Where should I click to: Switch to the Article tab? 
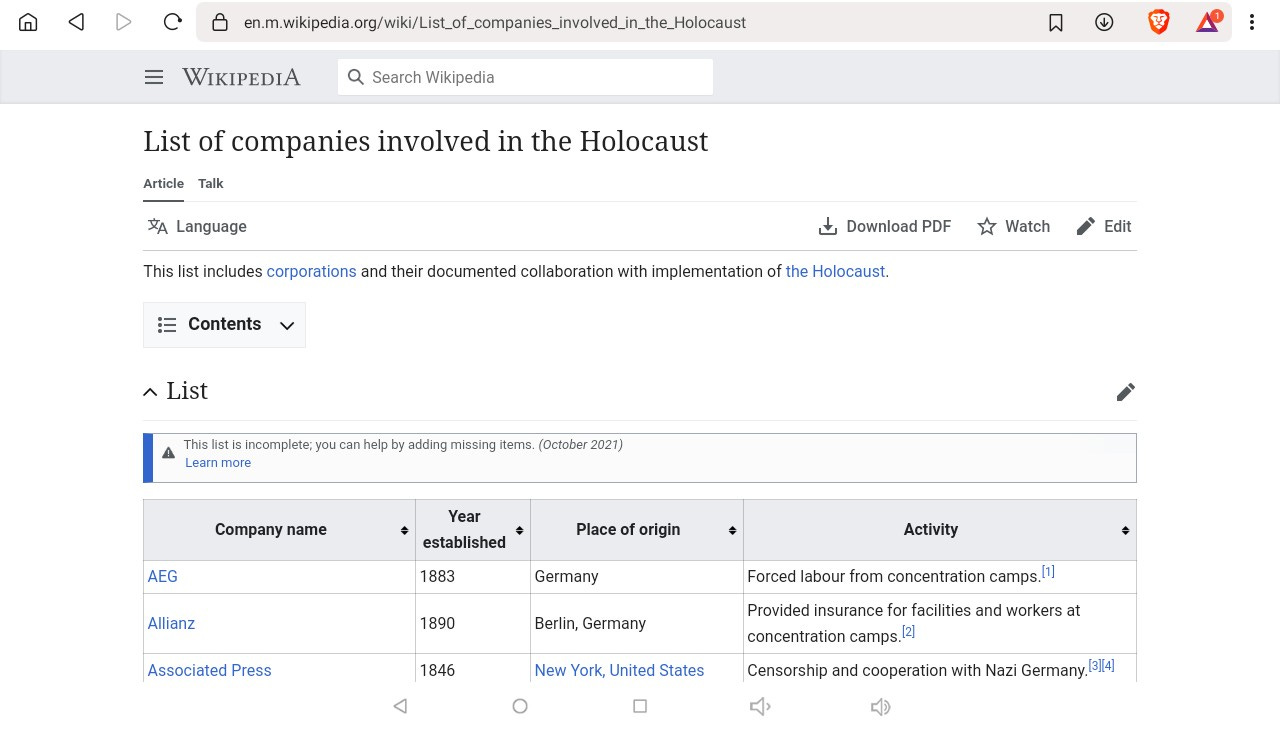tap(163, 183)
